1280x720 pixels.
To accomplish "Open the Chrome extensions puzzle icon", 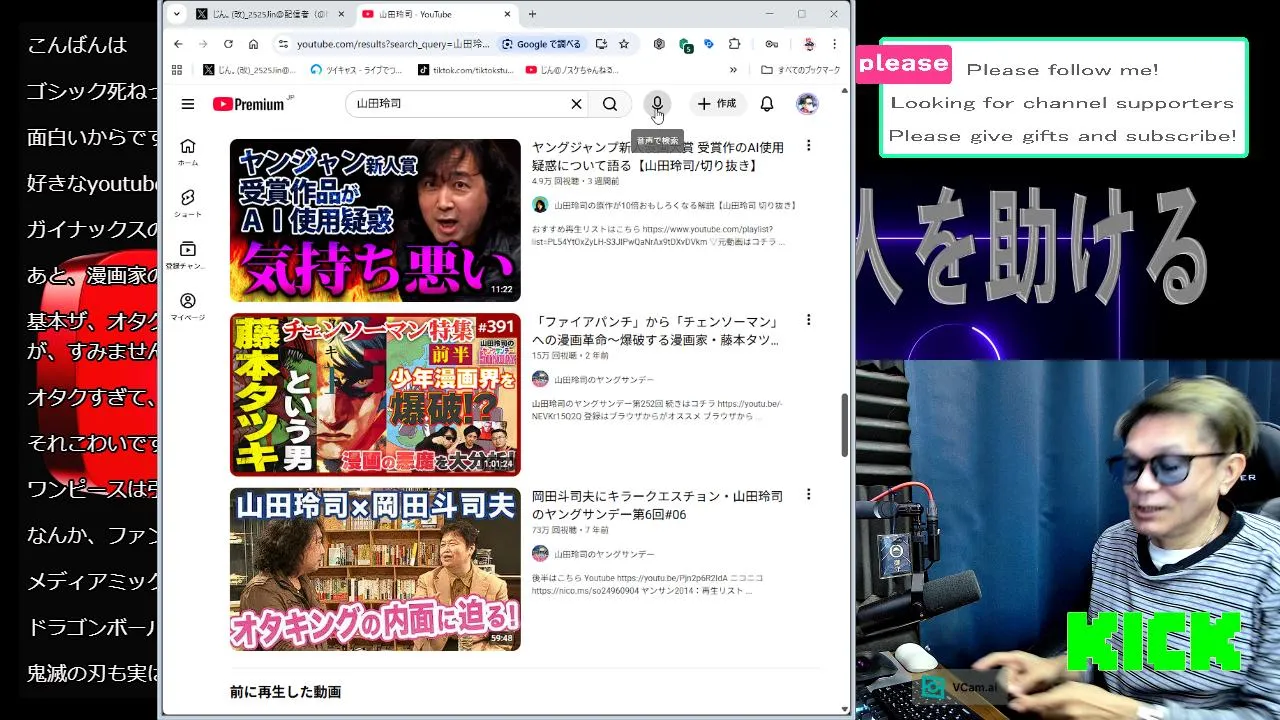I will pos(735,44).
